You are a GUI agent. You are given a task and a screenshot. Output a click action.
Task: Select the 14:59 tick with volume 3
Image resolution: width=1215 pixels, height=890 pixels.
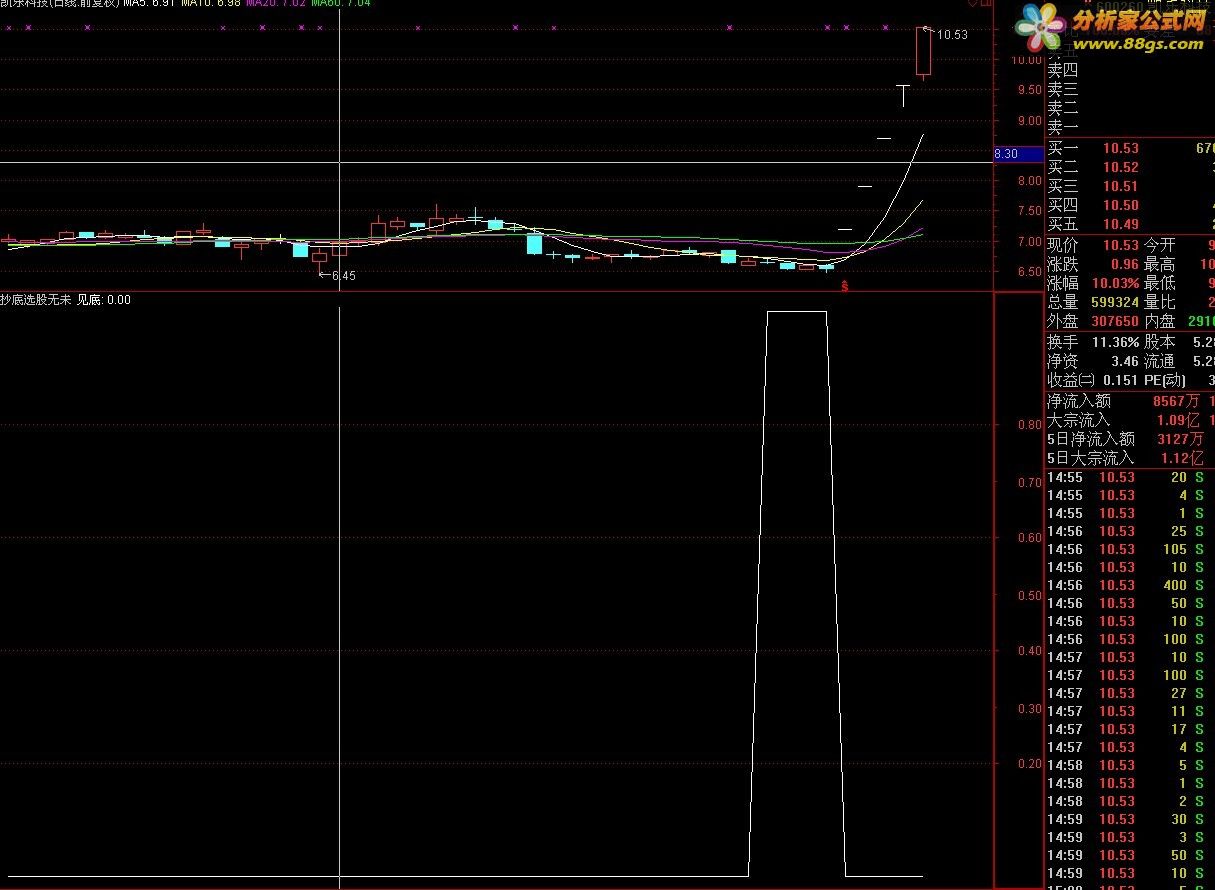click(x=1130, y=837)
